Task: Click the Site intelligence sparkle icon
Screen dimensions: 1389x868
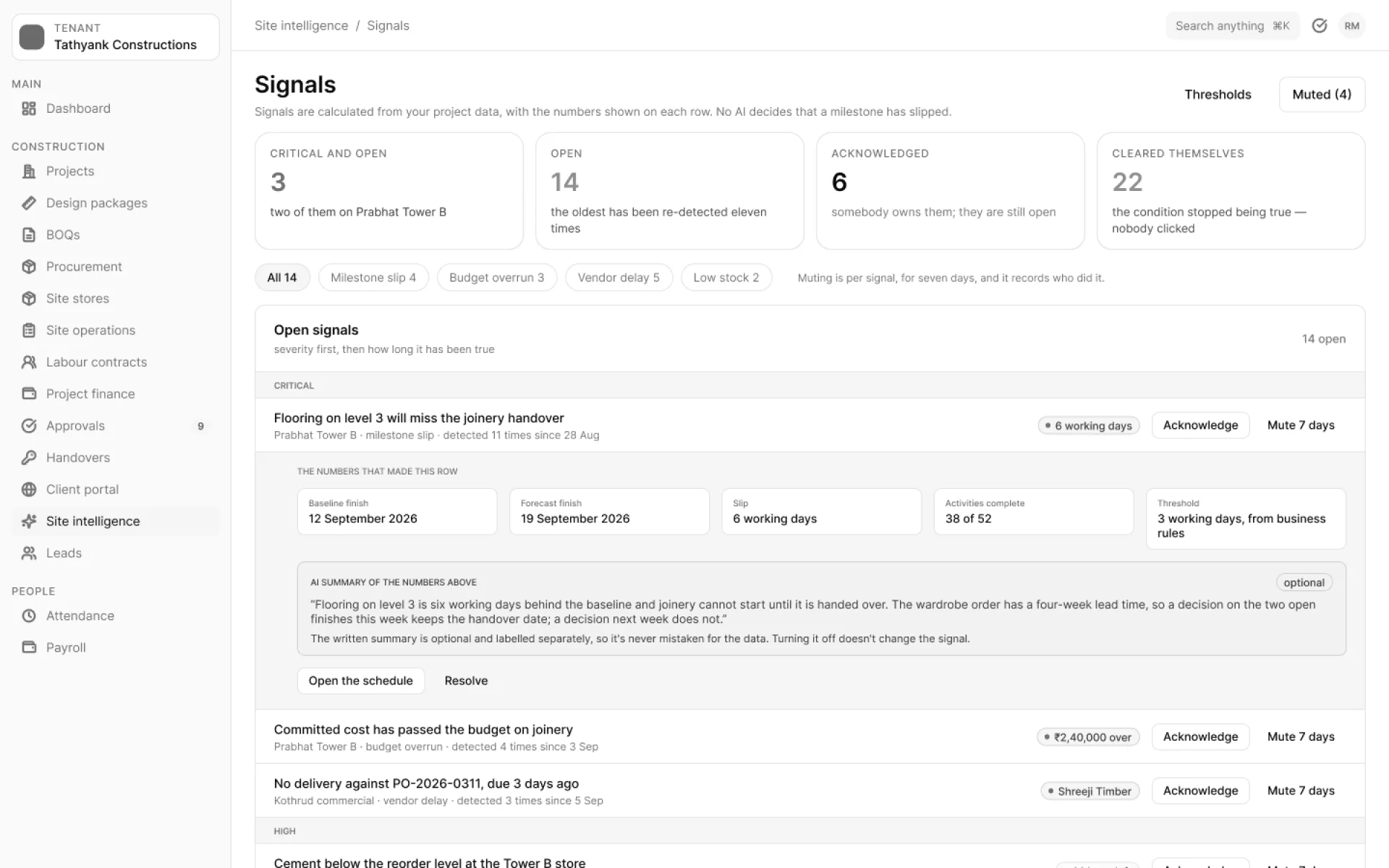Action: pyautogui.click(x=29, y=522)
